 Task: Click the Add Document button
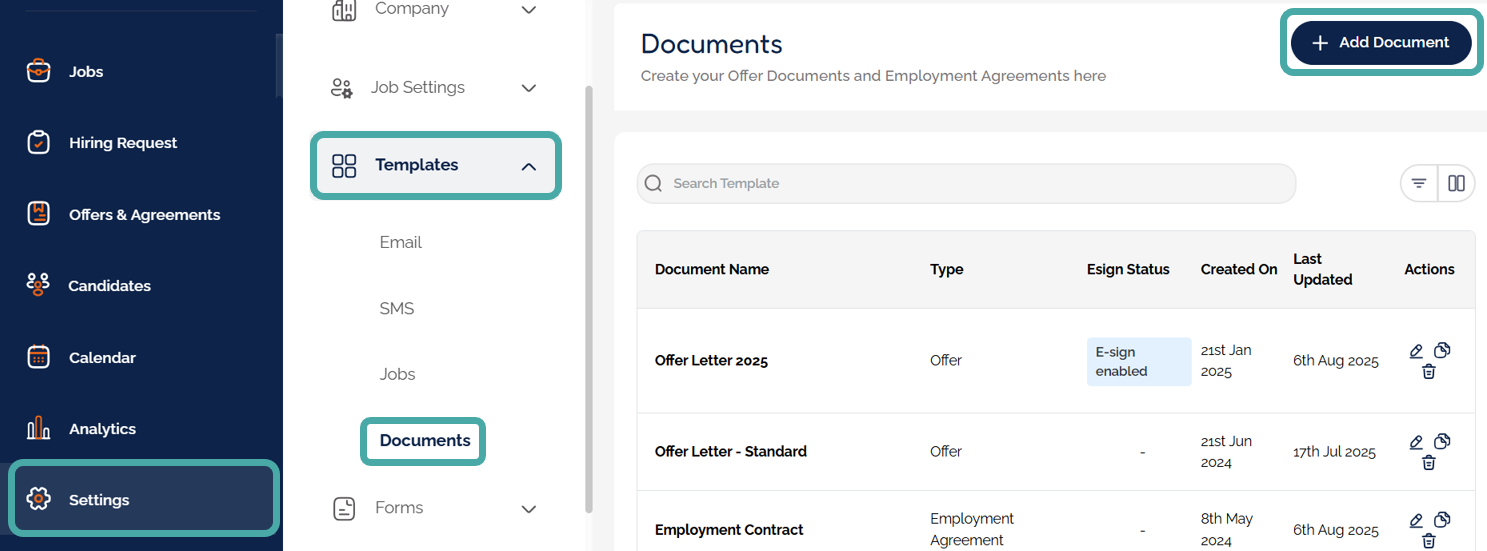[x=1381, y=43]
